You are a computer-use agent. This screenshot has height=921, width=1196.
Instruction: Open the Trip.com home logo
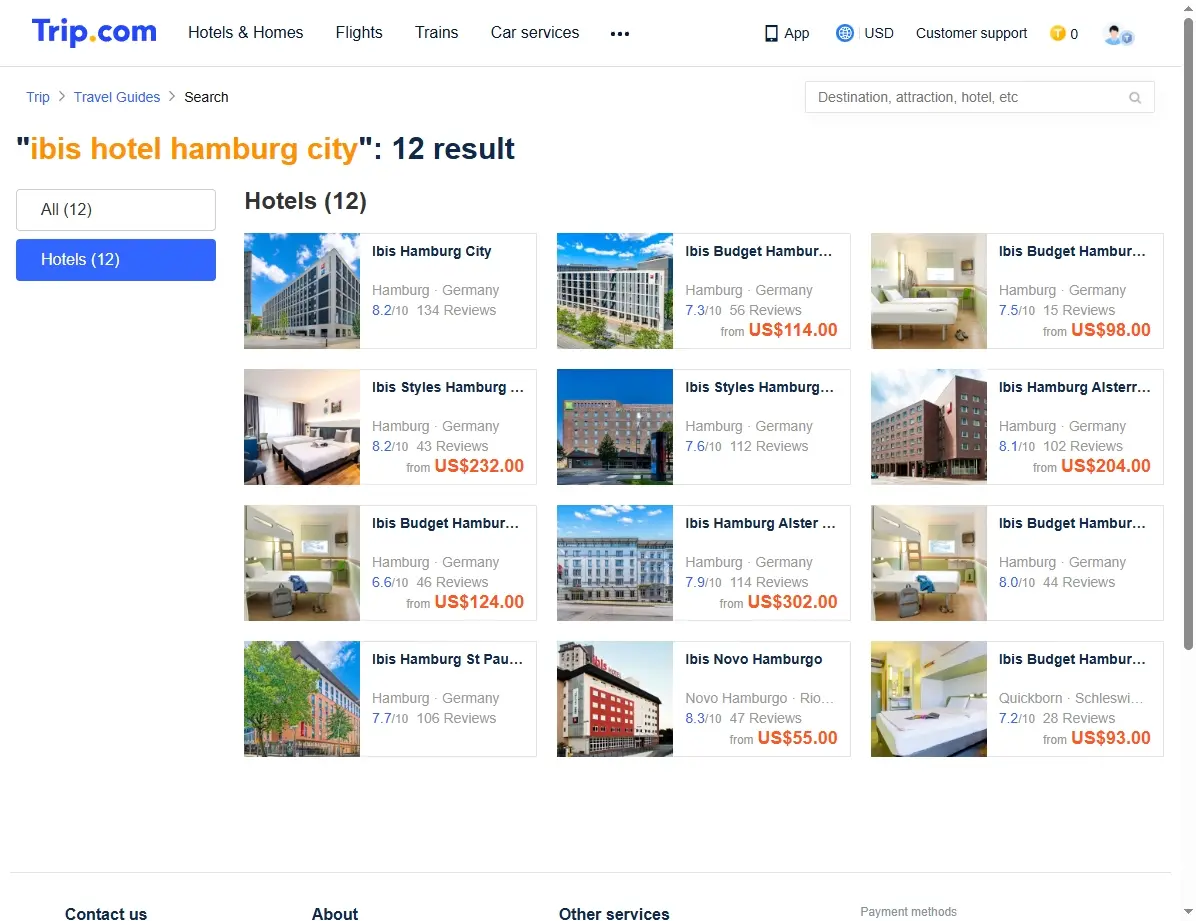click(94, 32)
